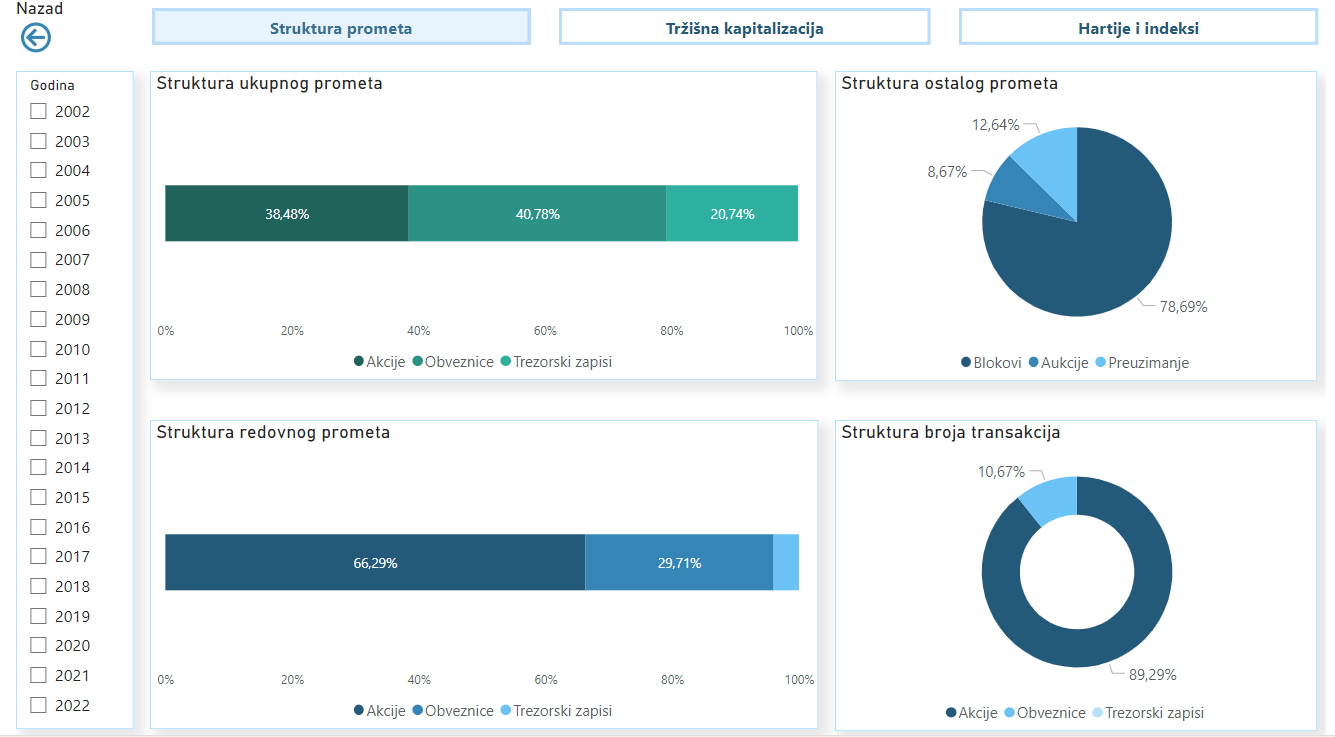Screen dimensions: 1335x737
Task: Select the Struktura prometa button
Action: pyautogui.click(x=341, y=28)
